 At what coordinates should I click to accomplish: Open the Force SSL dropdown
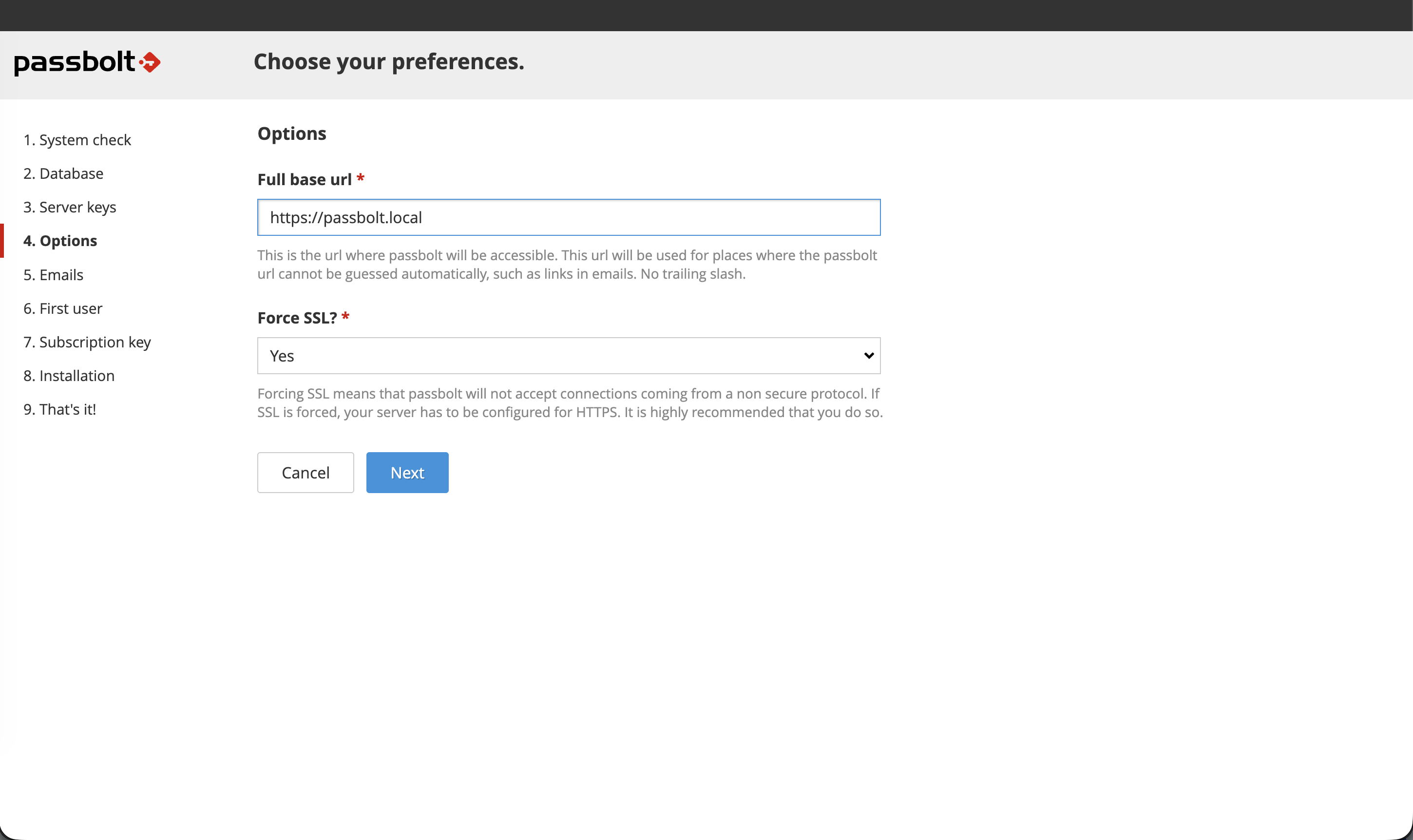pos(569,356)
